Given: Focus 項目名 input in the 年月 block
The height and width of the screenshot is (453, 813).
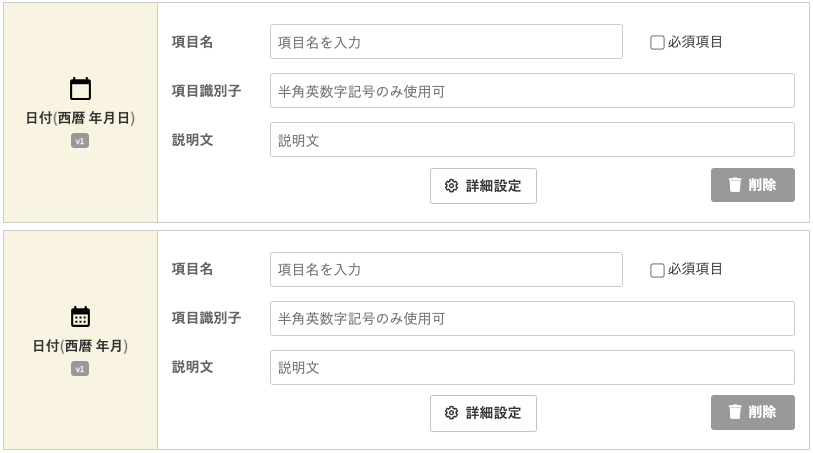Looking at the screenshot, I should [446, 270].
